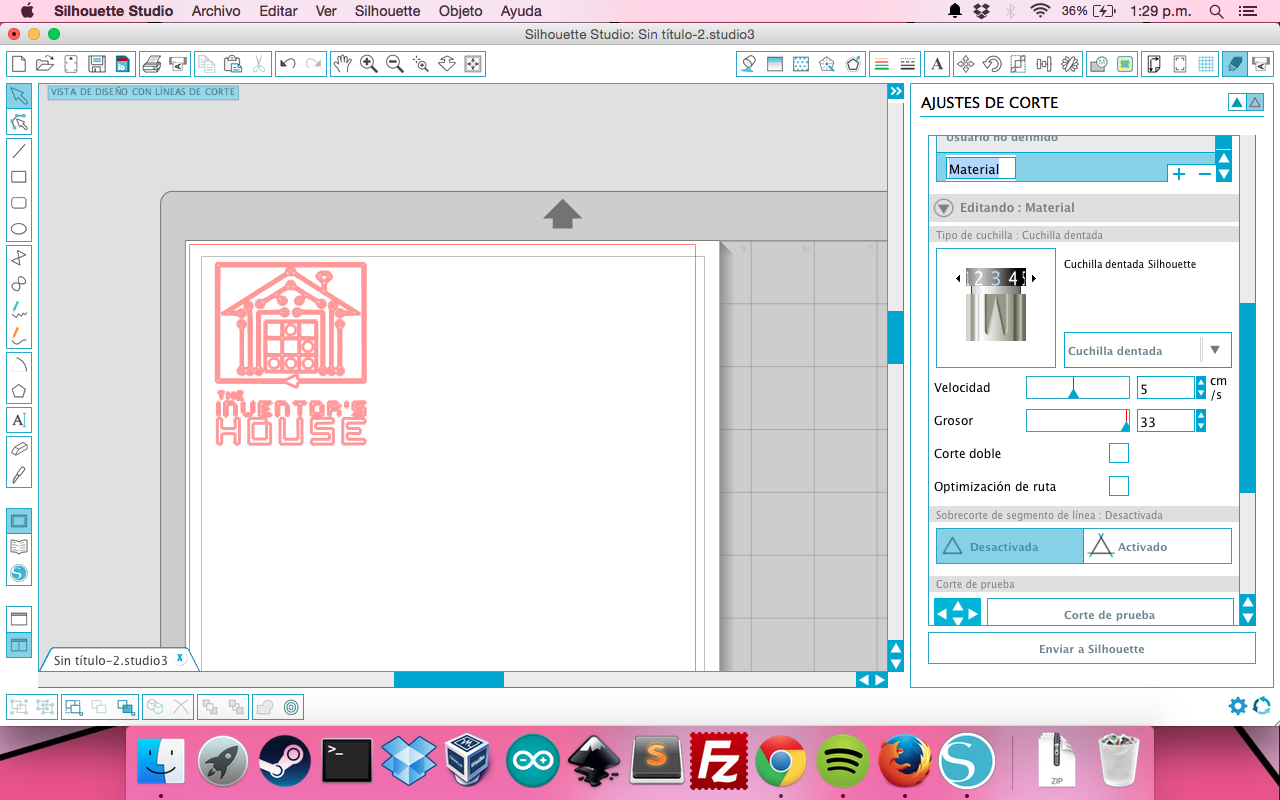
Task: Collapse the Editando : Material section
Action: 943,208
